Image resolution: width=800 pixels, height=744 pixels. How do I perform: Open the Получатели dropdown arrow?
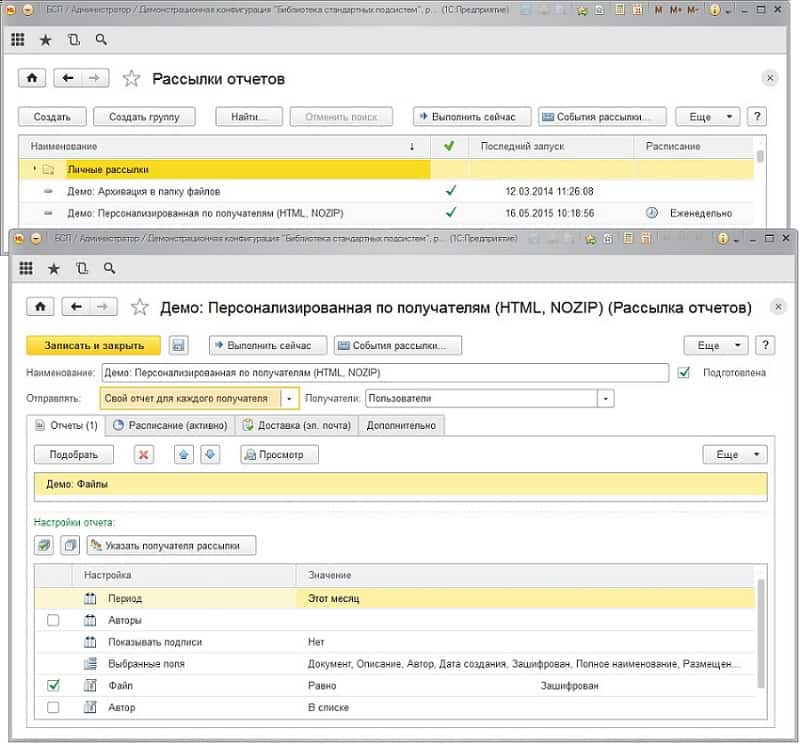pos(606,399)
